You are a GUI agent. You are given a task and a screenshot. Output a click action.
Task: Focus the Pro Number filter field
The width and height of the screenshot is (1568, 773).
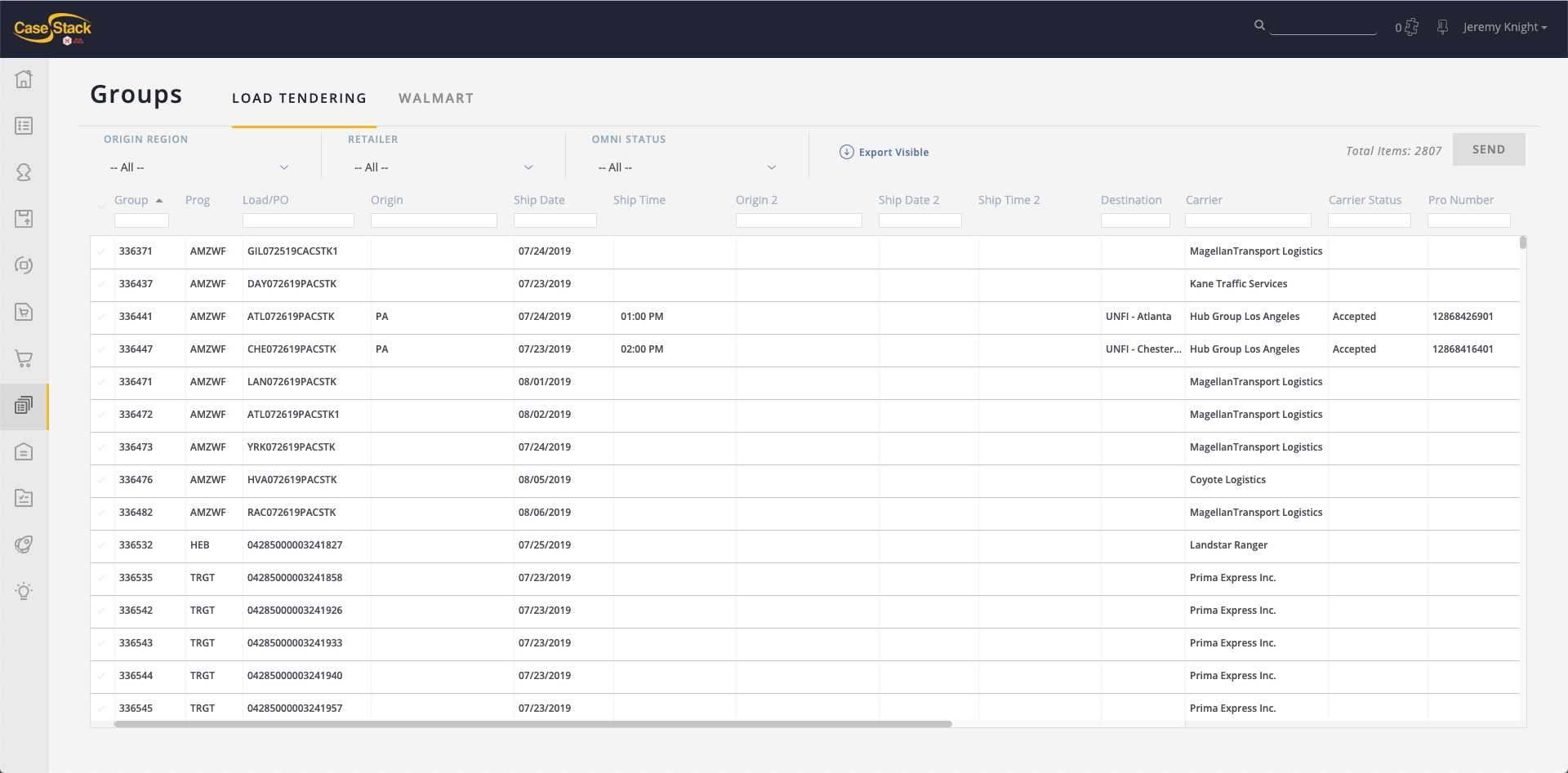1469,220
